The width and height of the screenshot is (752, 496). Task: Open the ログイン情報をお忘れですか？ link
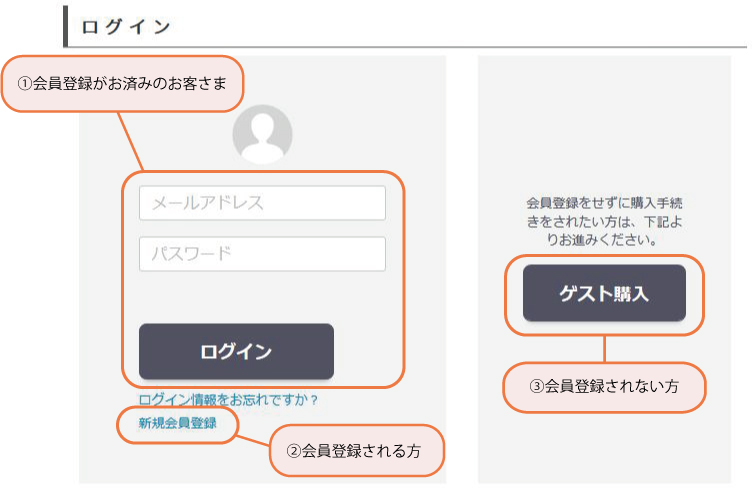click(x=228, y=400)
